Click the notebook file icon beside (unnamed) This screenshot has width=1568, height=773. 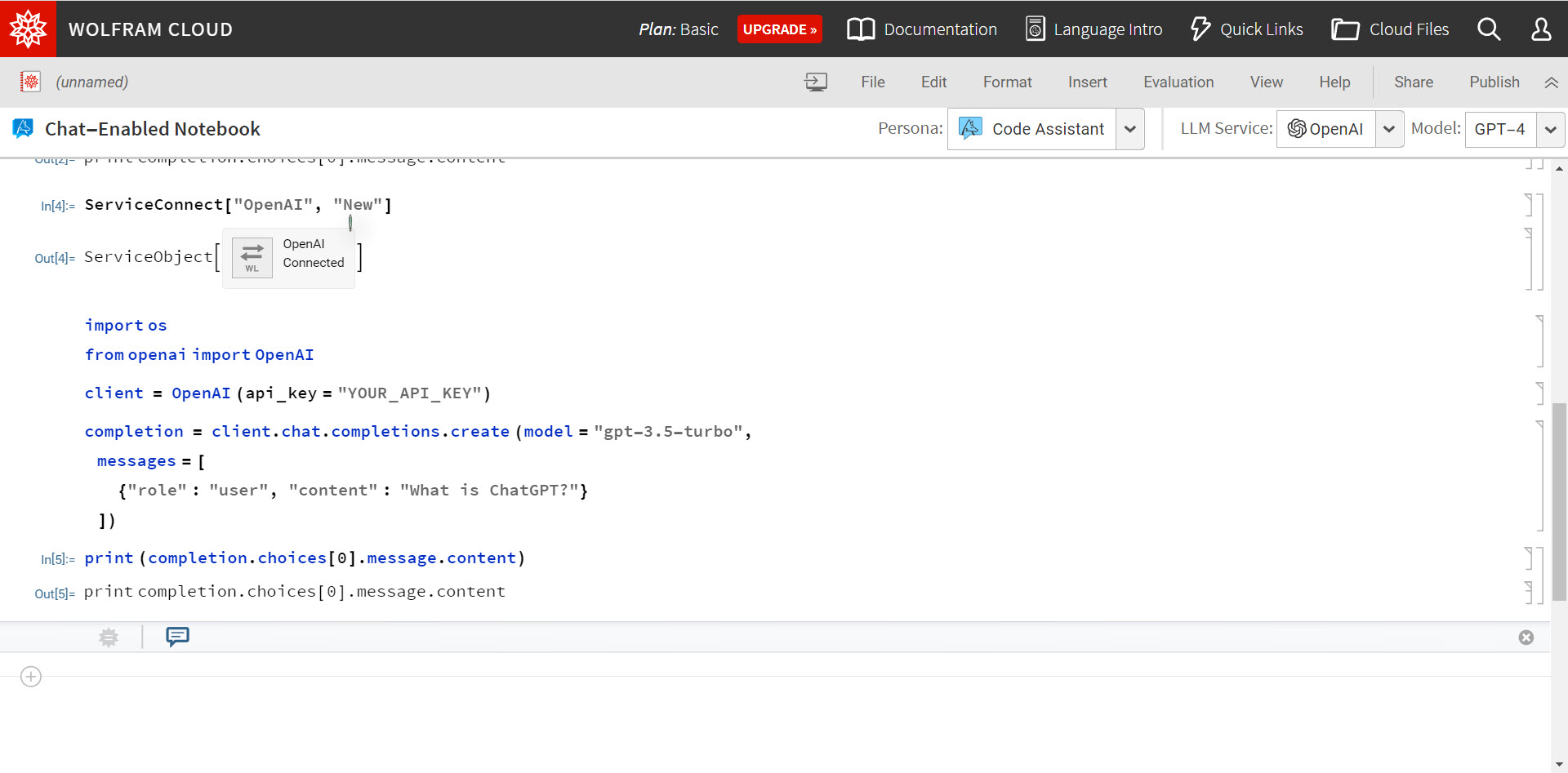click(x=30, y=82)
